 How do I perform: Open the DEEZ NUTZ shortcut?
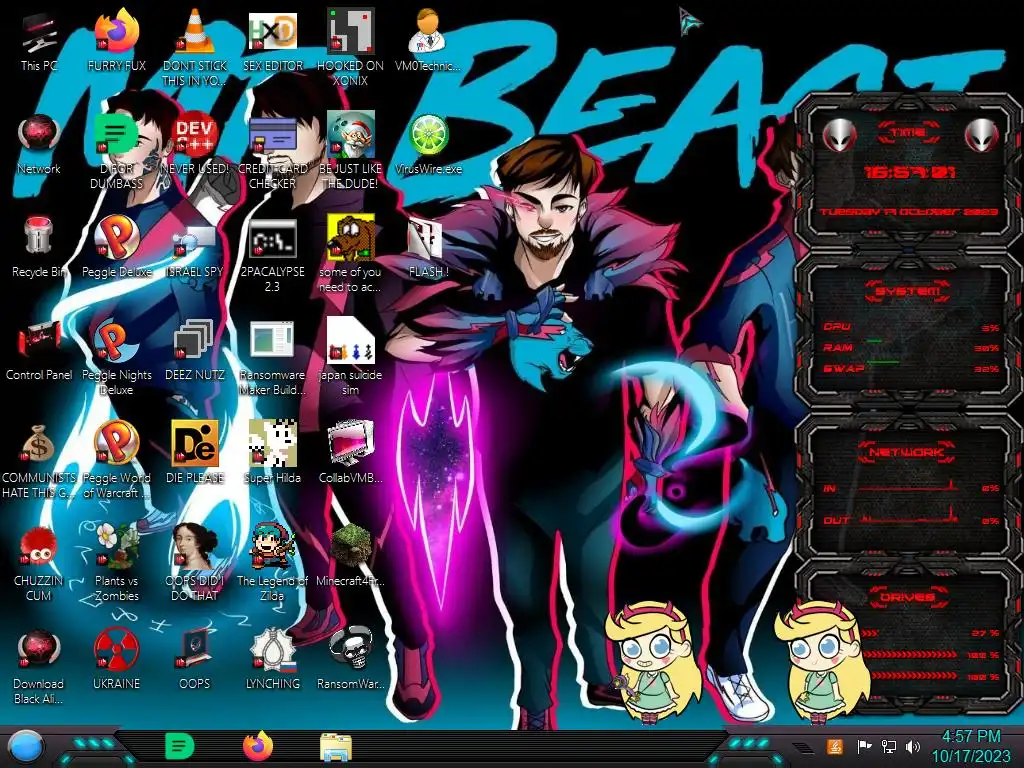point(195,351)
